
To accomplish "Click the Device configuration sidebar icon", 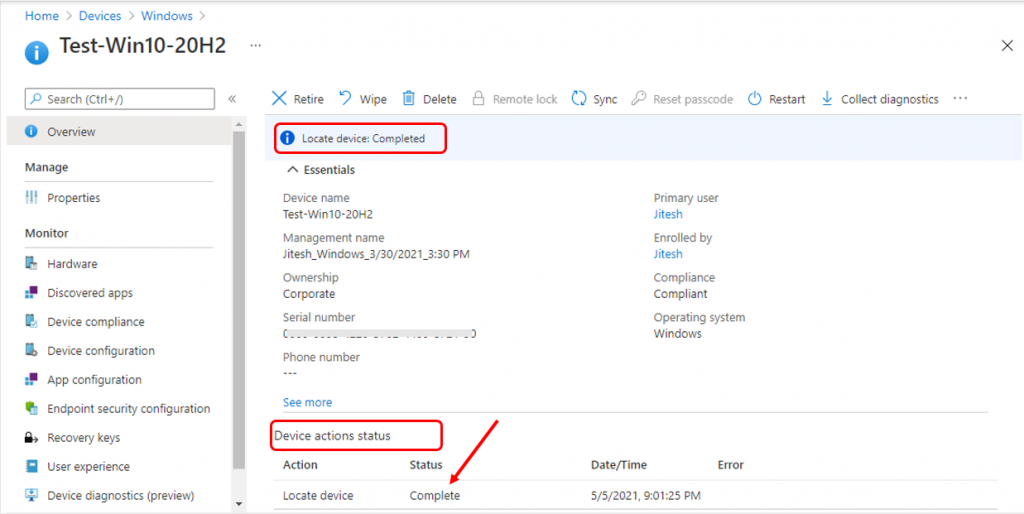I will [x=31, y=350].
